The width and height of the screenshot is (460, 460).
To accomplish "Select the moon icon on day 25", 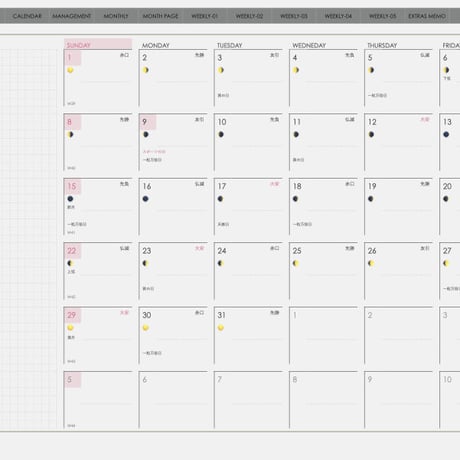I will (x=296, y=263).
